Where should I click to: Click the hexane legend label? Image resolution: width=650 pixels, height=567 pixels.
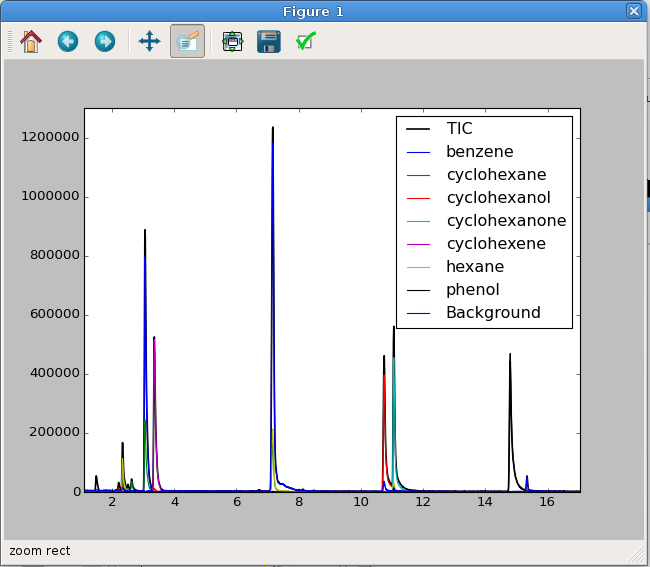pos(475,267)
